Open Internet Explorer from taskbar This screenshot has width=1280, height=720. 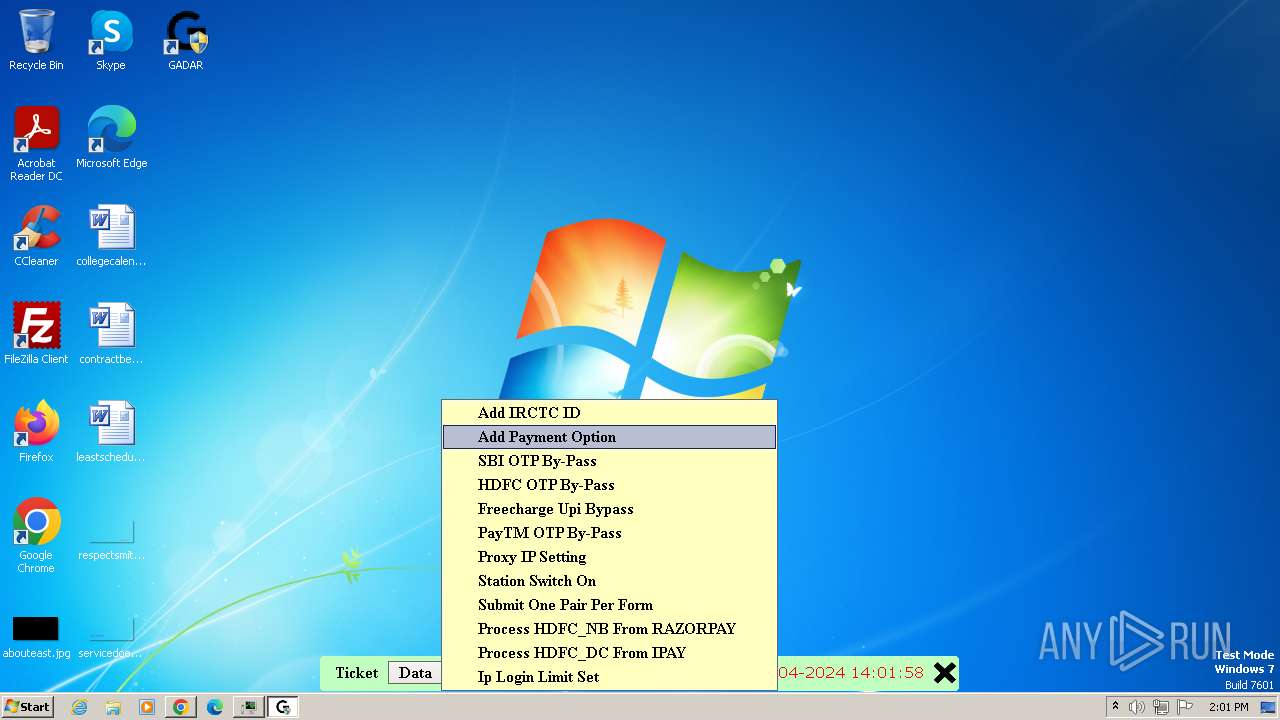click(79, 707)
